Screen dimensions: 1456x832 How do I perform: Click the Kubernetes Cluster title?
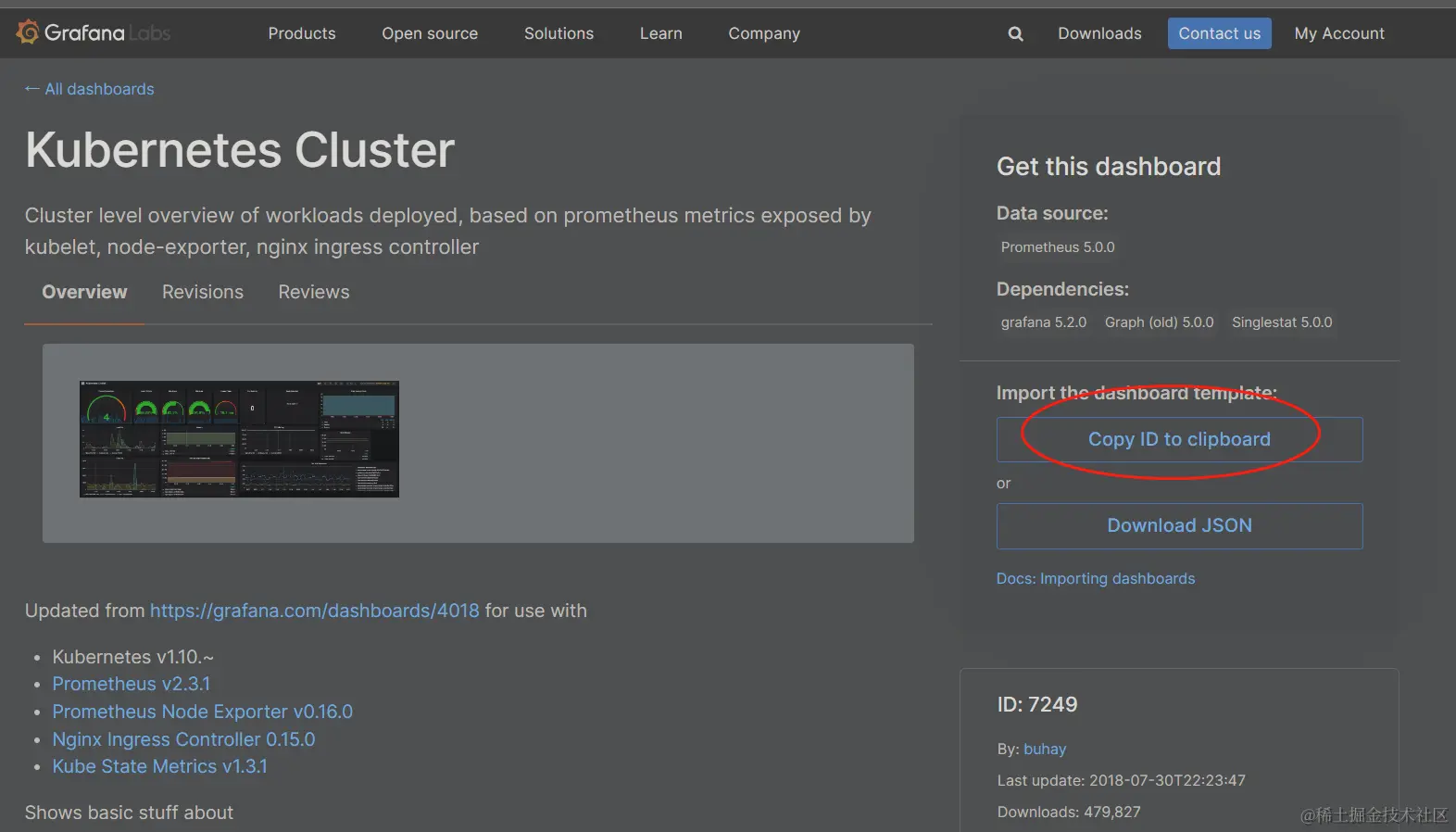(240, 150)
